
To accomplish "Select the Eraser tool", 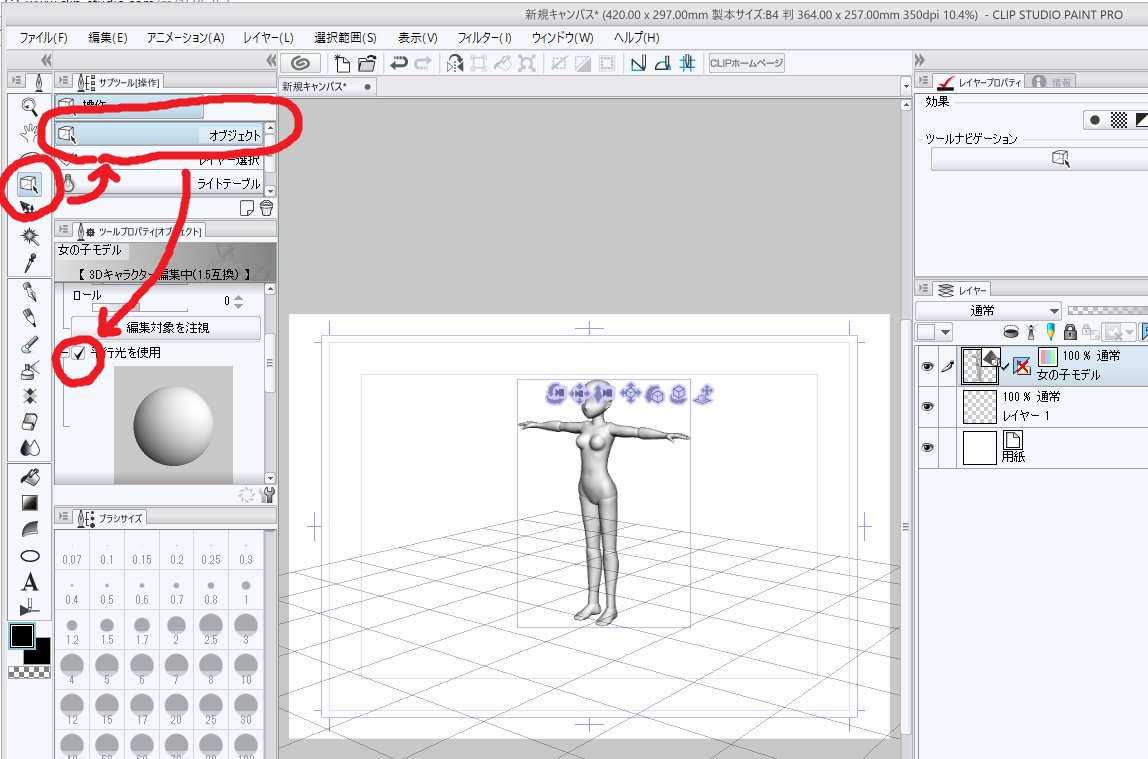I will (x=29, y=422).
